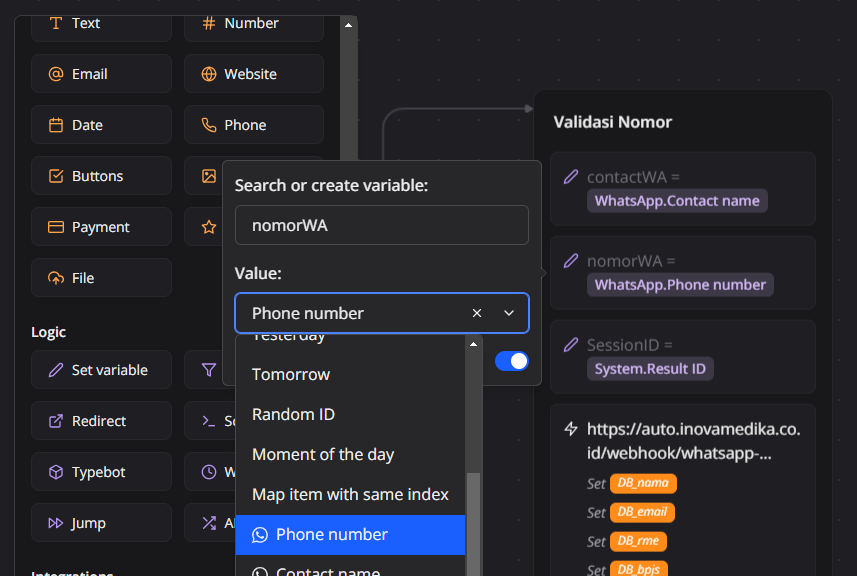Click the webhook lightning bolt icon
The height and width of the screenshot is (576, 857).
(571, 429)
